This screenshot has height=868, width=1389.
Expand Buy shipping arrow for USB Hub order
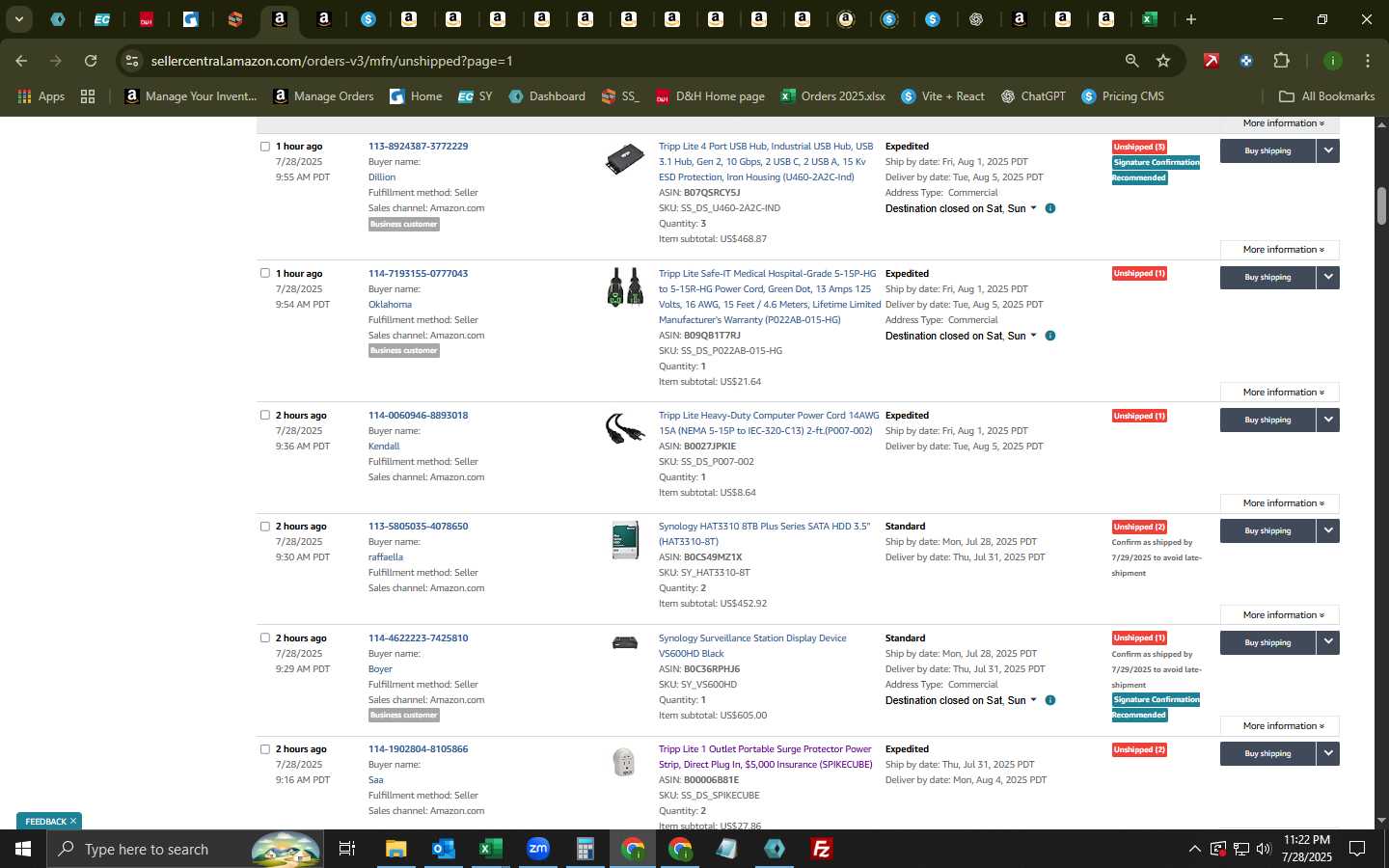tap(1328, 150)
